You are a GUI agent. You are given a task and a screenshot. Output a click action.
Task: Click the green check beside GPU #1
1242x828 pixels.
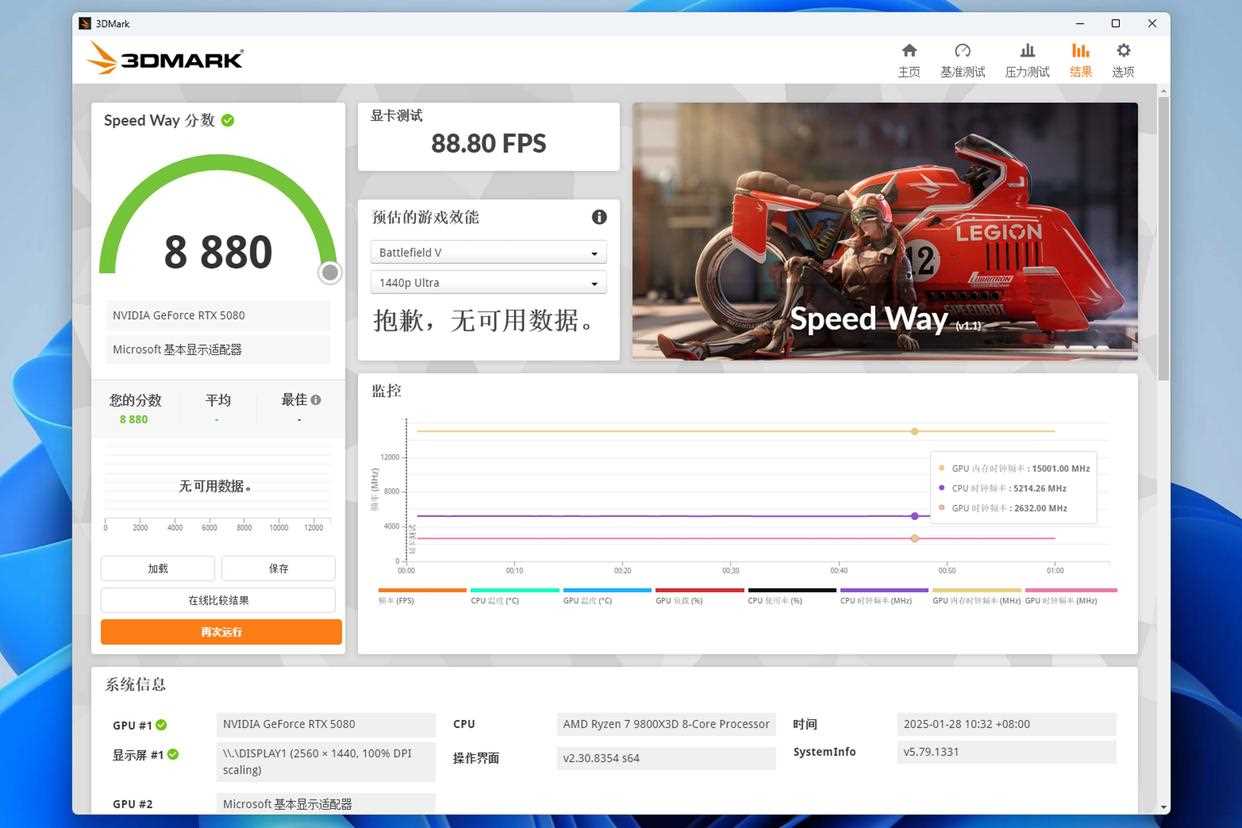point(161,725)
